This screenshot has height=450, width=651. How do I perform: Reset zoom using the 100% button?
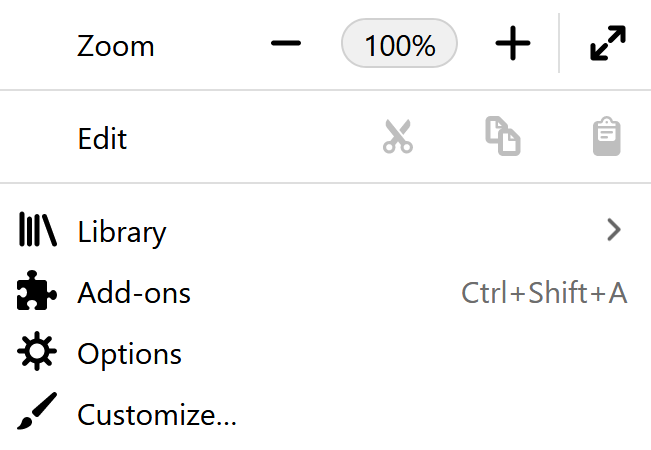(400, 45)
